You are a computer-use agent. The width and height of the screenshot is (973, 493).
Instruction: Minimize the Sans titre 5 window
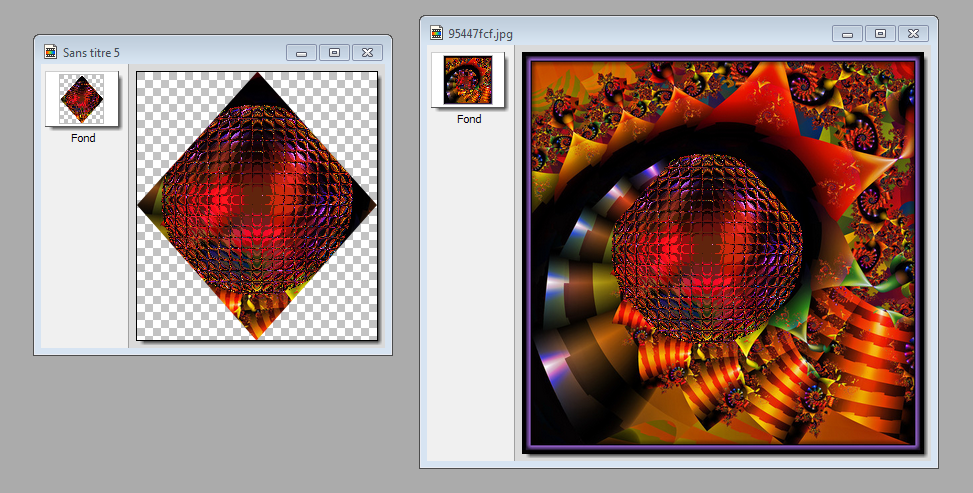click(x=301, y=52)
